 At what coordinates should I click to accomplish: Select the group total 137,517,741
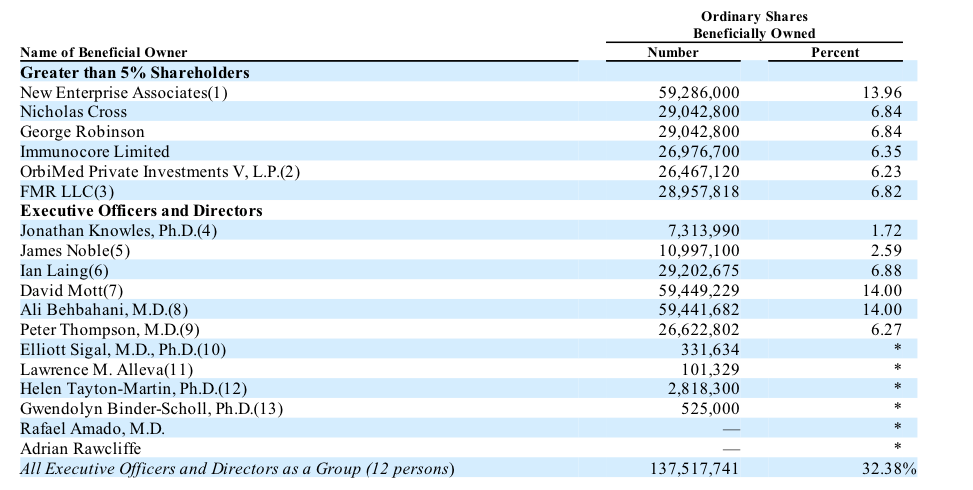(693, 468)
